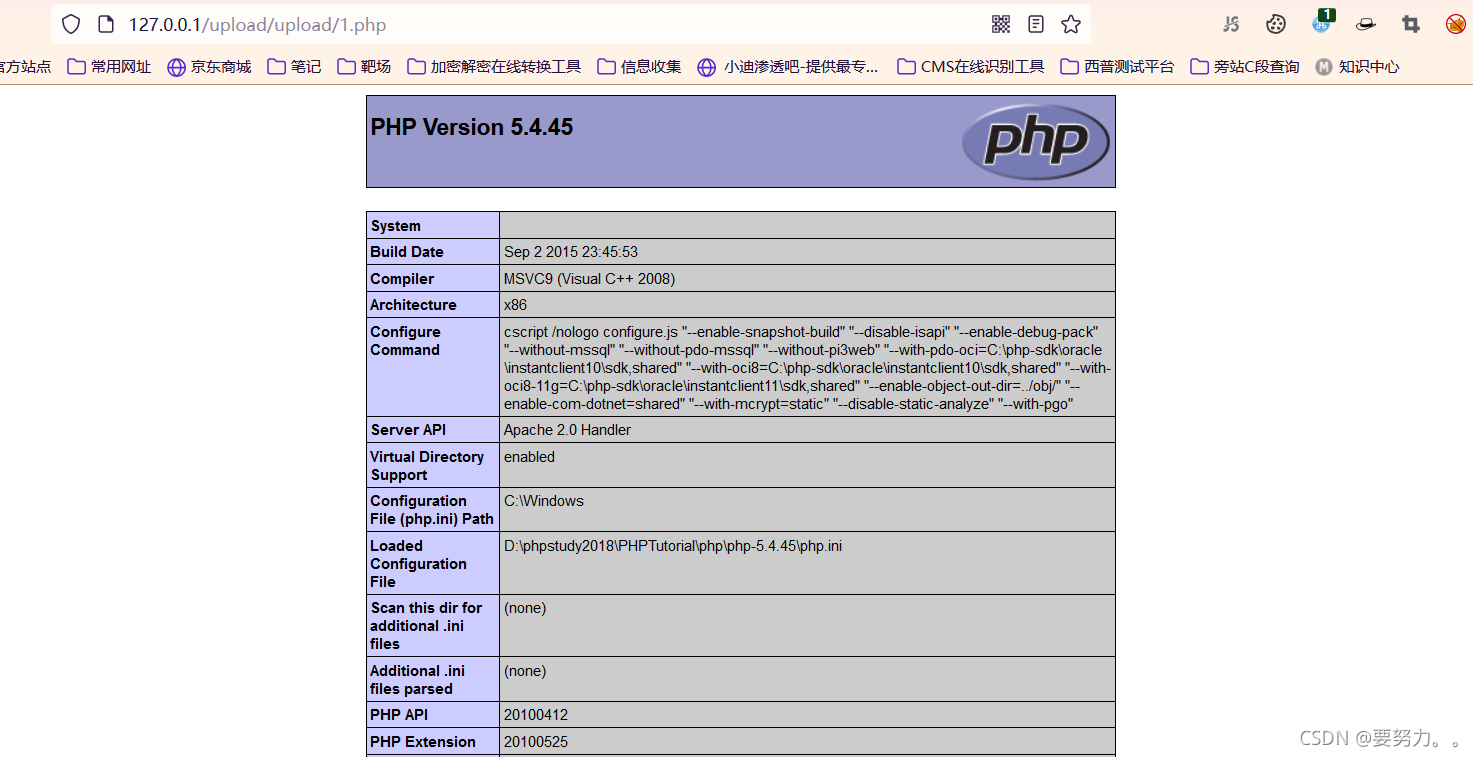Click the shield tracking protection icon

coord(70,24)
